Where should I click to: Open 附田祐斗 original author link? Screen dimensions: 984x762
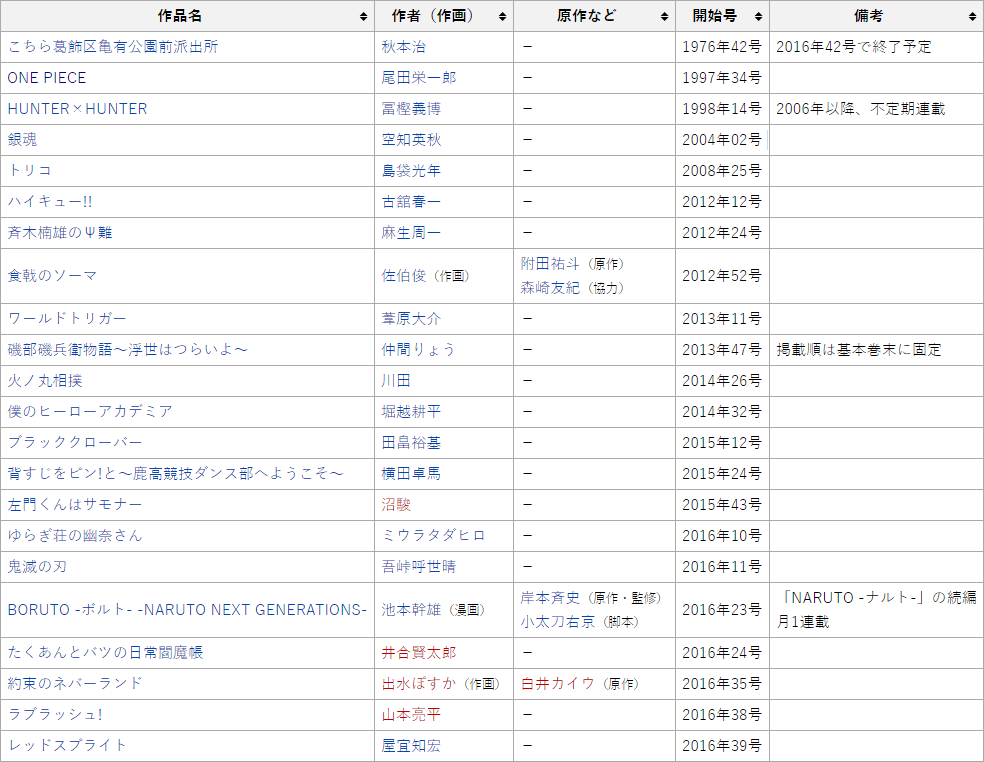(550, 264)
